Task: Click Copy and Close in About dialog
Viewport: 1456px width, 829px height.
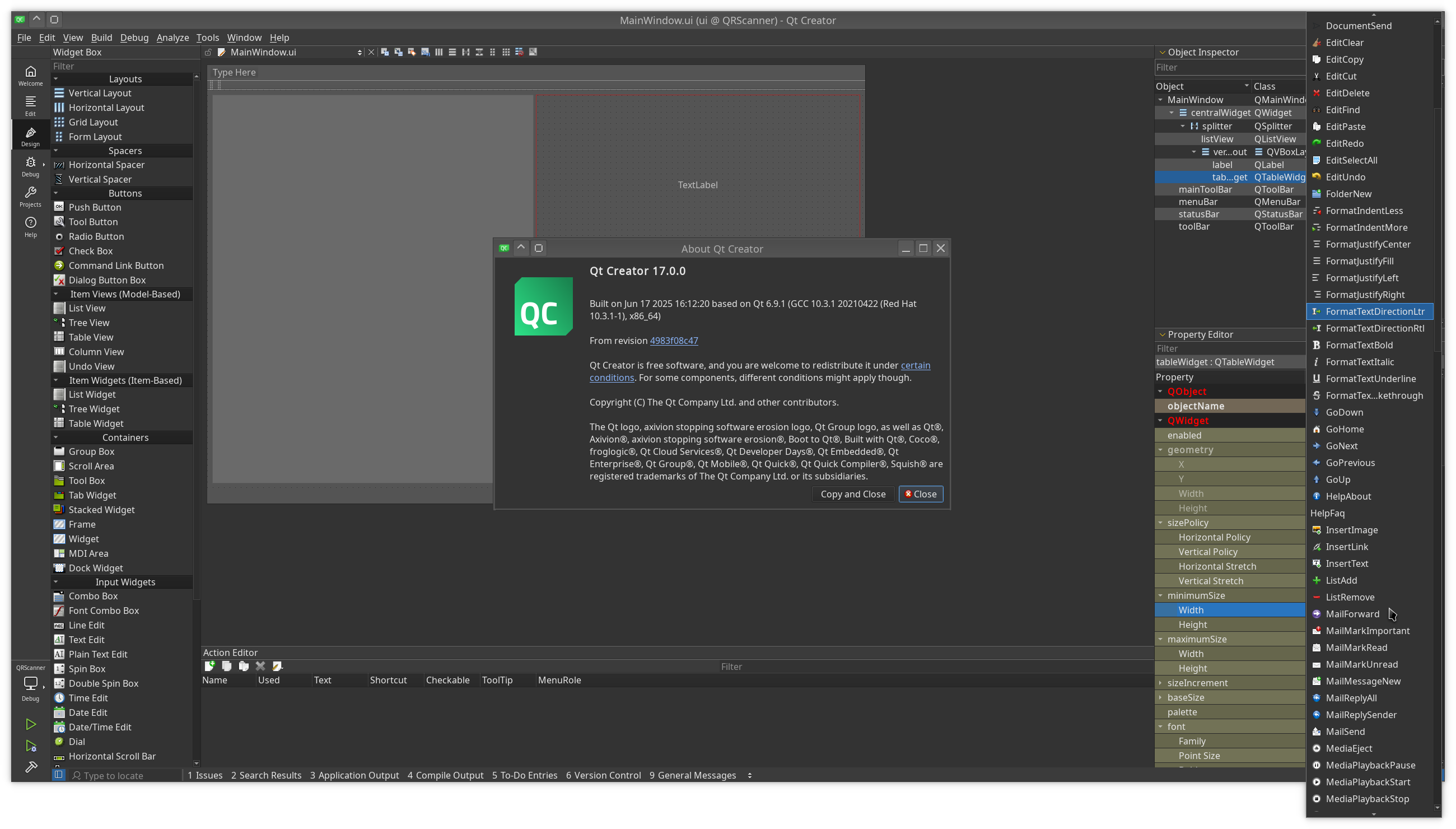Action: point(853,493)
